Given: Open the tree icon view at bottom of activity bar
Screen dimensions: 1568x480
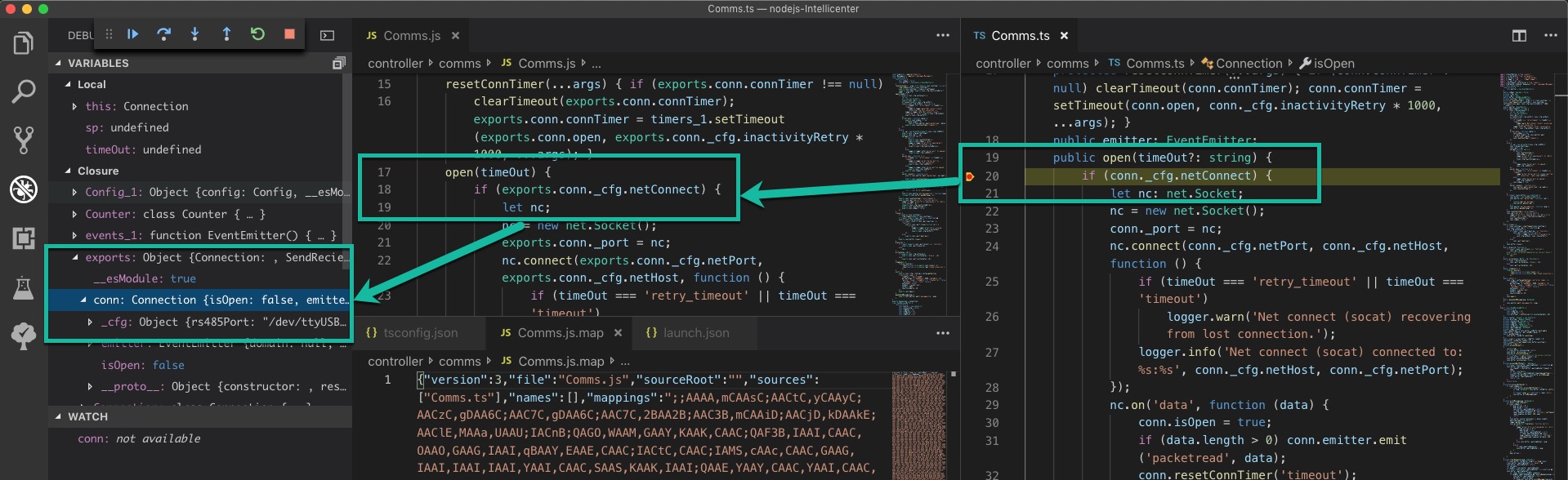Looking at the screenshot, I should tap(24, 336).
